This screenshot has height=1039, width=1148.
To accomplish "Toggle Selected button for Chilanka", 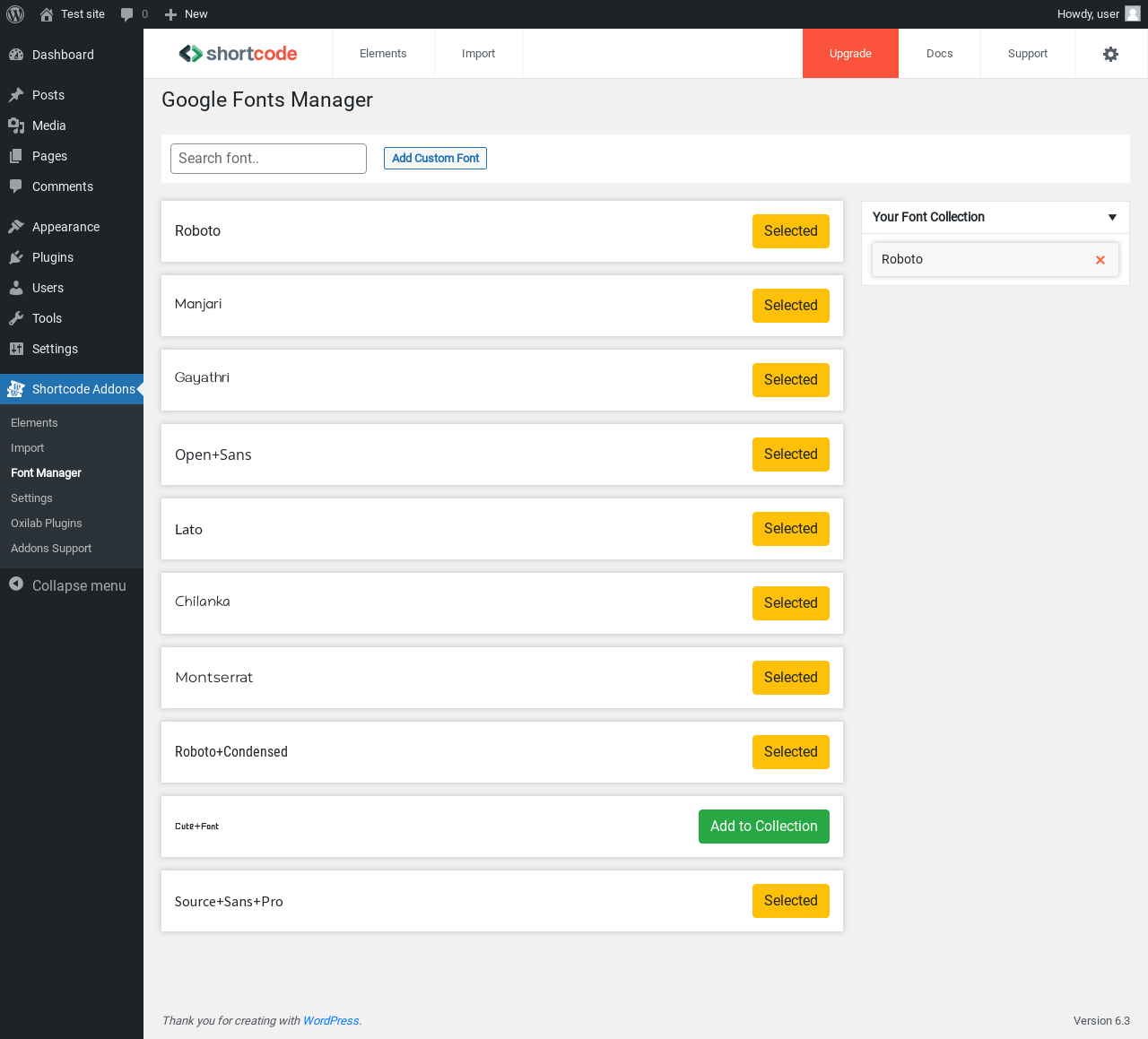I will coord(791,603).
